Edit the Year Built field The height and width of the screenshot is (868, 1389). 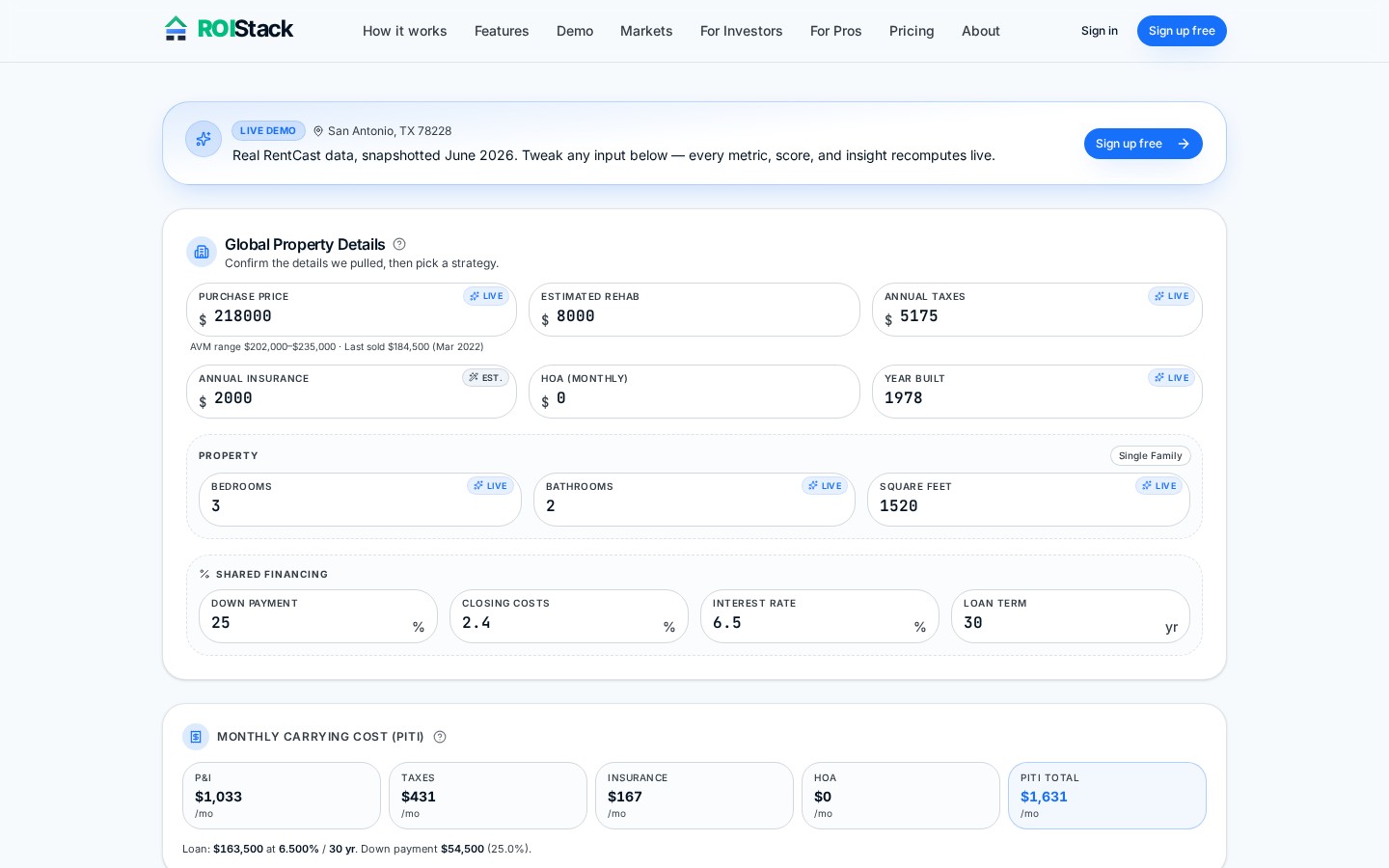tap(1037, 392)
